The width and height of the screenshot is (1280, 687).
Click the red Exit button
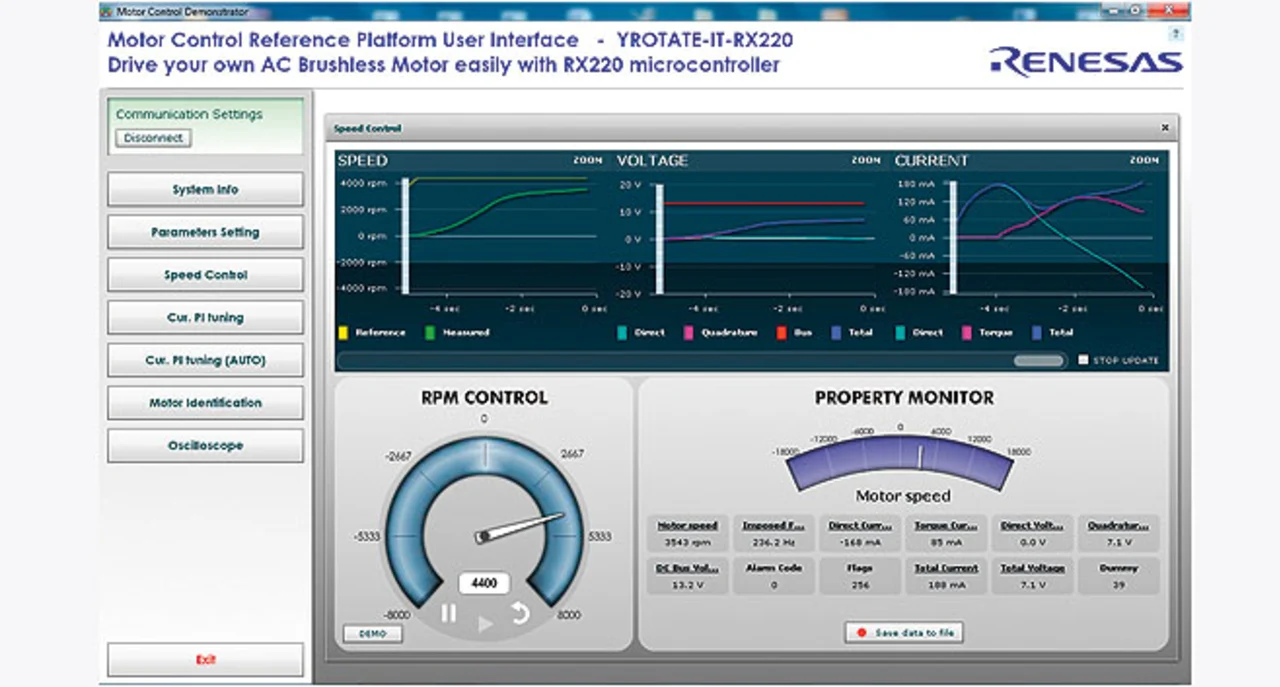tap(205, 659)
